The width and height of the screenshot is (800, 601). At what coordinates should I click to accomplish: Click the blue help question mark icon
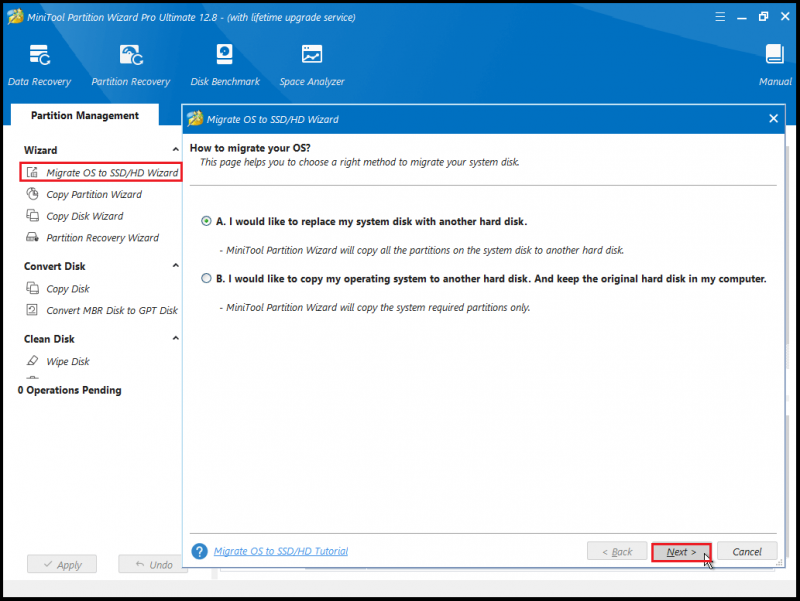coord(199,551)
